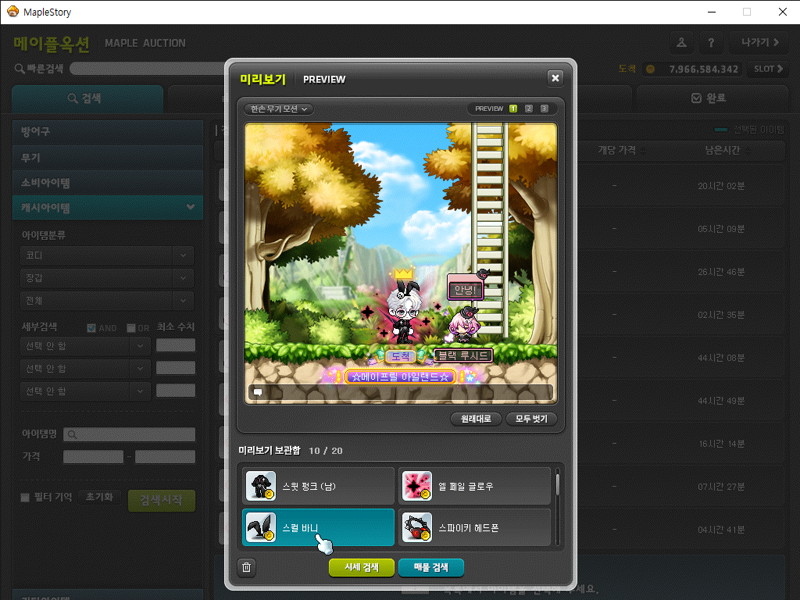Viewport: 800px width, 600px height.
Task: Select preview slot 2
Action: (x=529, y=109)
